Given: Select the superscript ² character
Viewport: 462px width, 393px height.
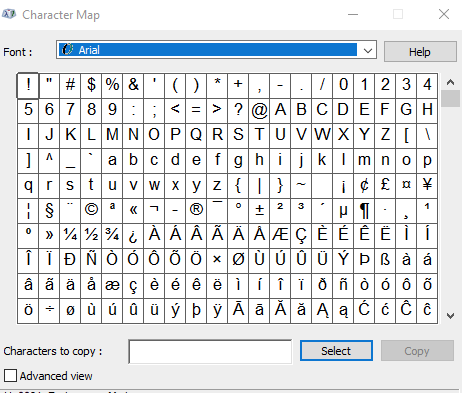Looking at the screenshot, I should point(280,211).
